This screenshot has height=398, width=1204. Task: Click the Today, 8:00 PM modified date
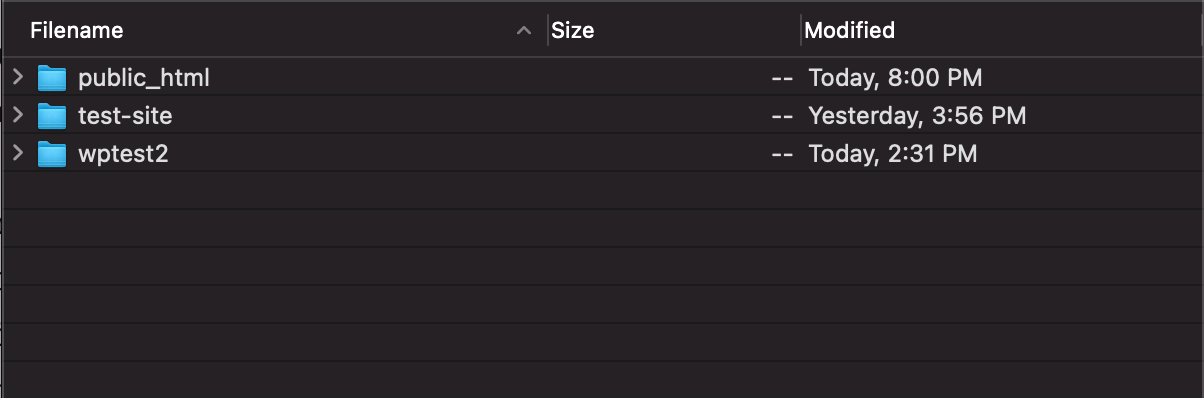[895, 77]
